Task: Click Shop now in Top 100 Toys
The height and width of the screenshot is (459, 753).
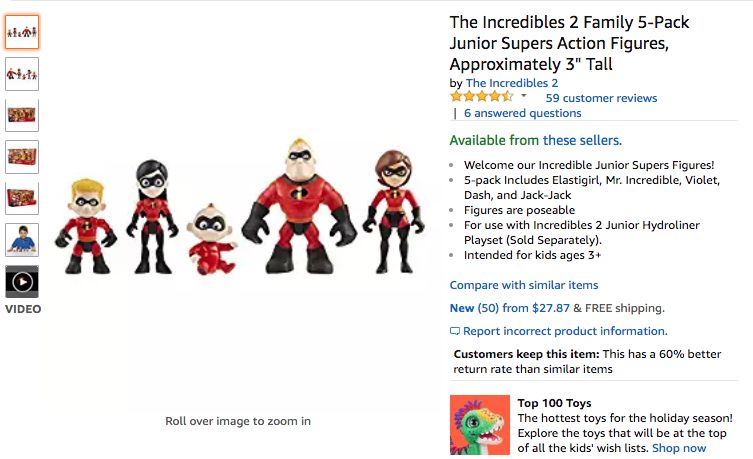Action: click(x=679, y=448)
